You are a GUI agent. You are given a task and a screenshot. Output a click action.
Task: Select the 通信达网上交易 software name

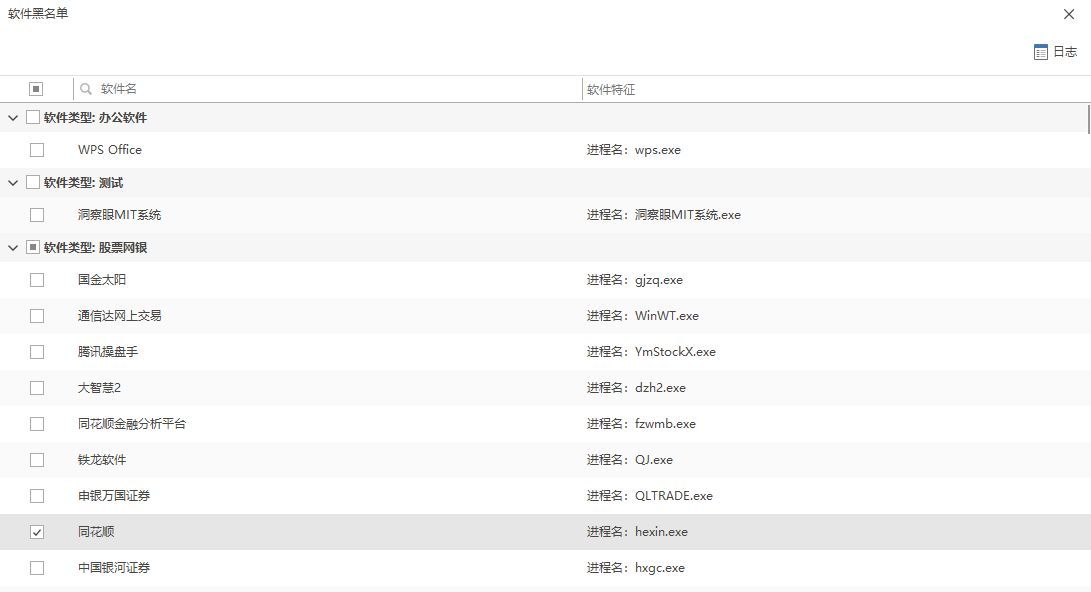pyautogui.click(x=120, y=316)
